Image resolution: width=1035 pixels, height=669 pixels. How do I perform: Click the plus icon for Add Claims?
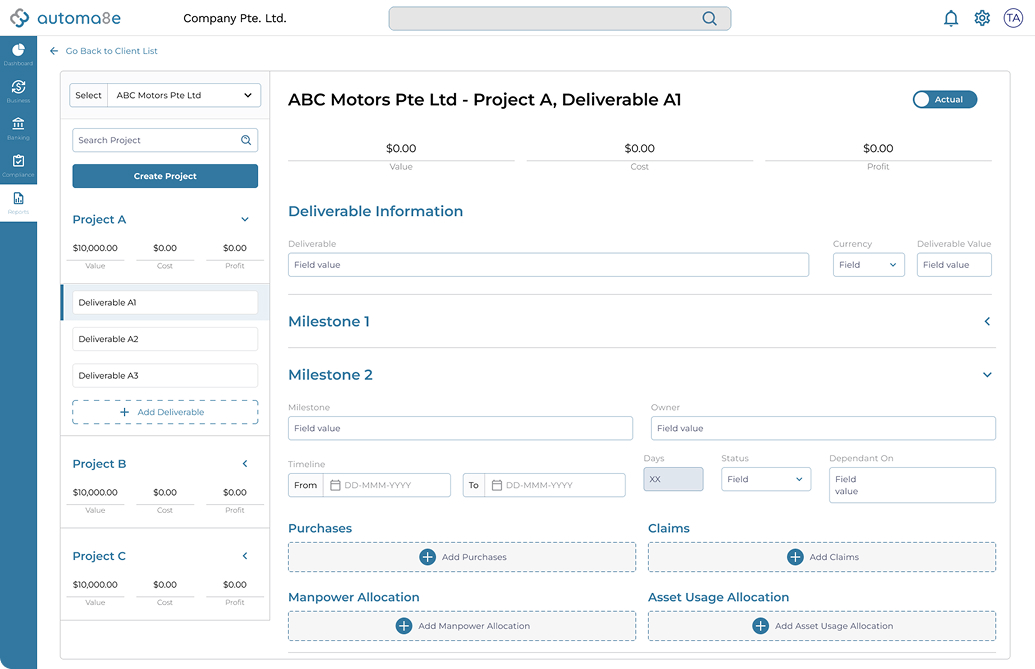[x=795, y=557]
